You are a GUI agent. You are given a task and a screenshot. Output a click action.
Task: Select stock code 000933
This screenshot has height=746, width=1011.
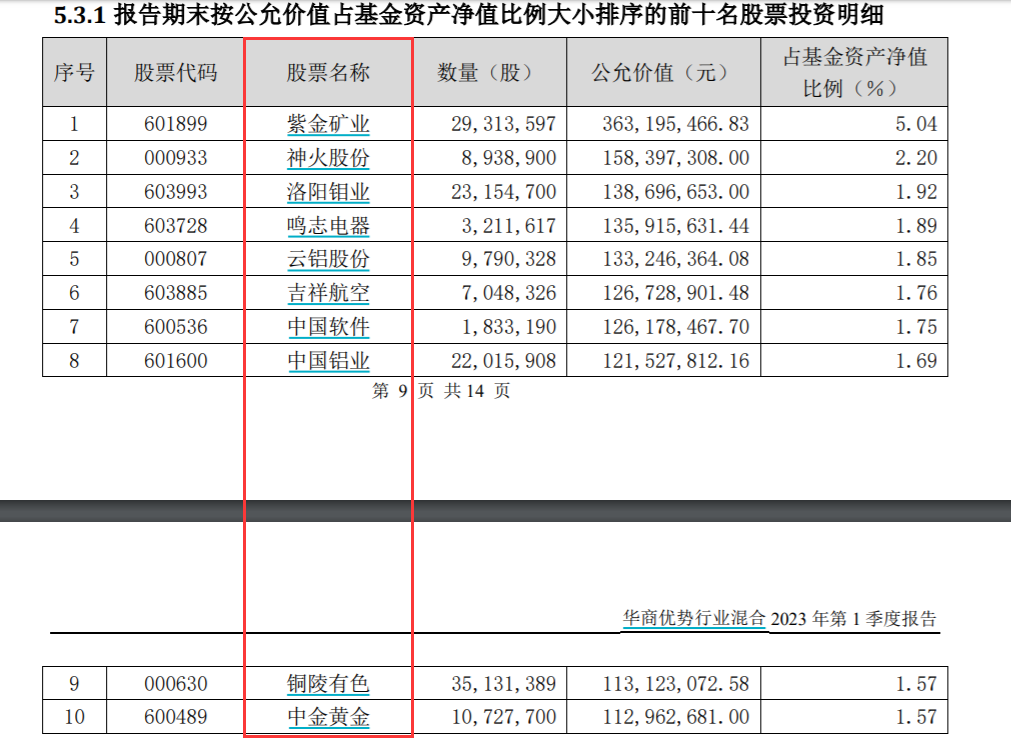[175, 158]
